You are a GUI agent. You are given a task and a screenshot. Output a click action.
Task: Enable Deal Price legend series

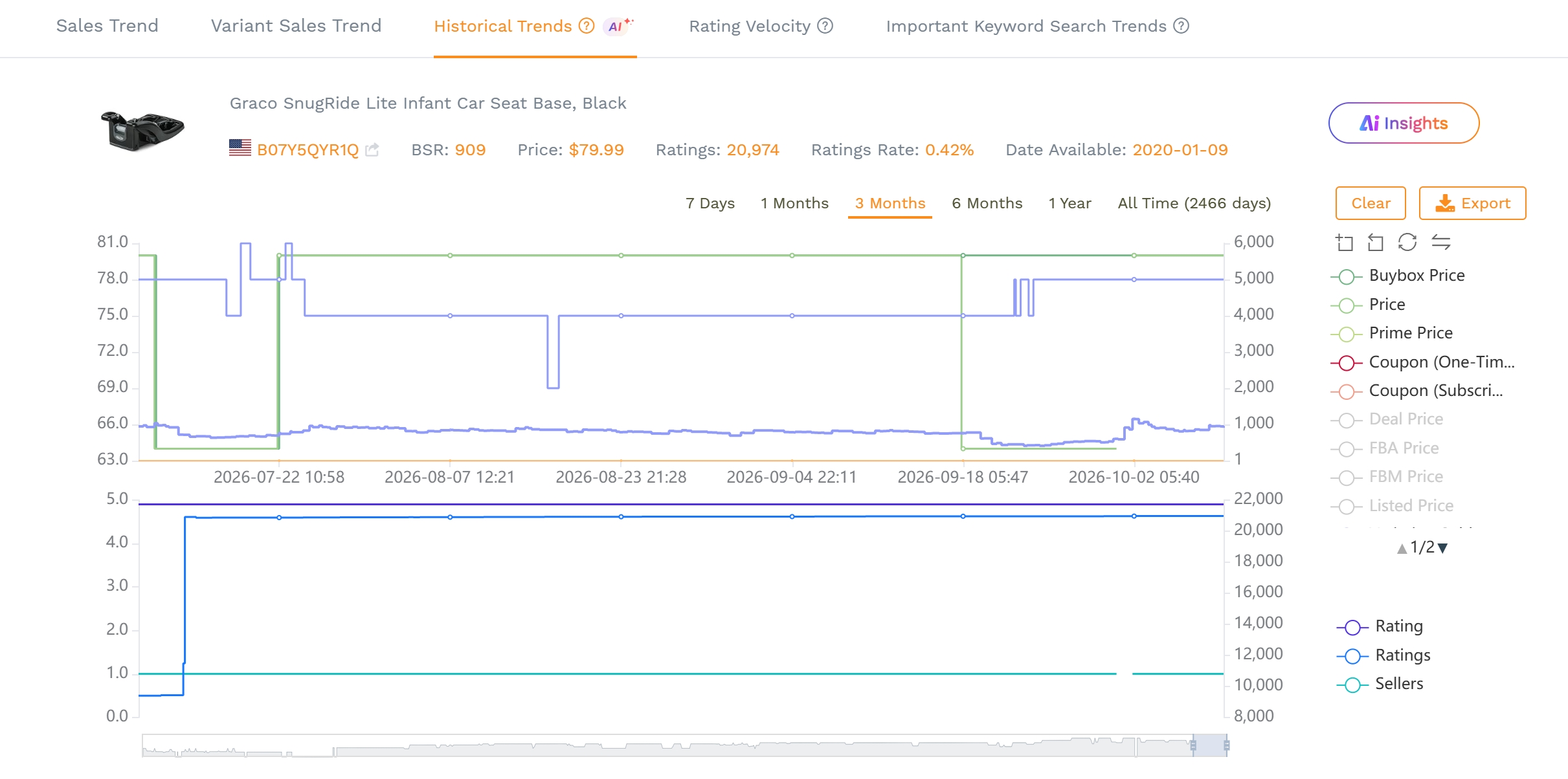(x=1387, y=420)
